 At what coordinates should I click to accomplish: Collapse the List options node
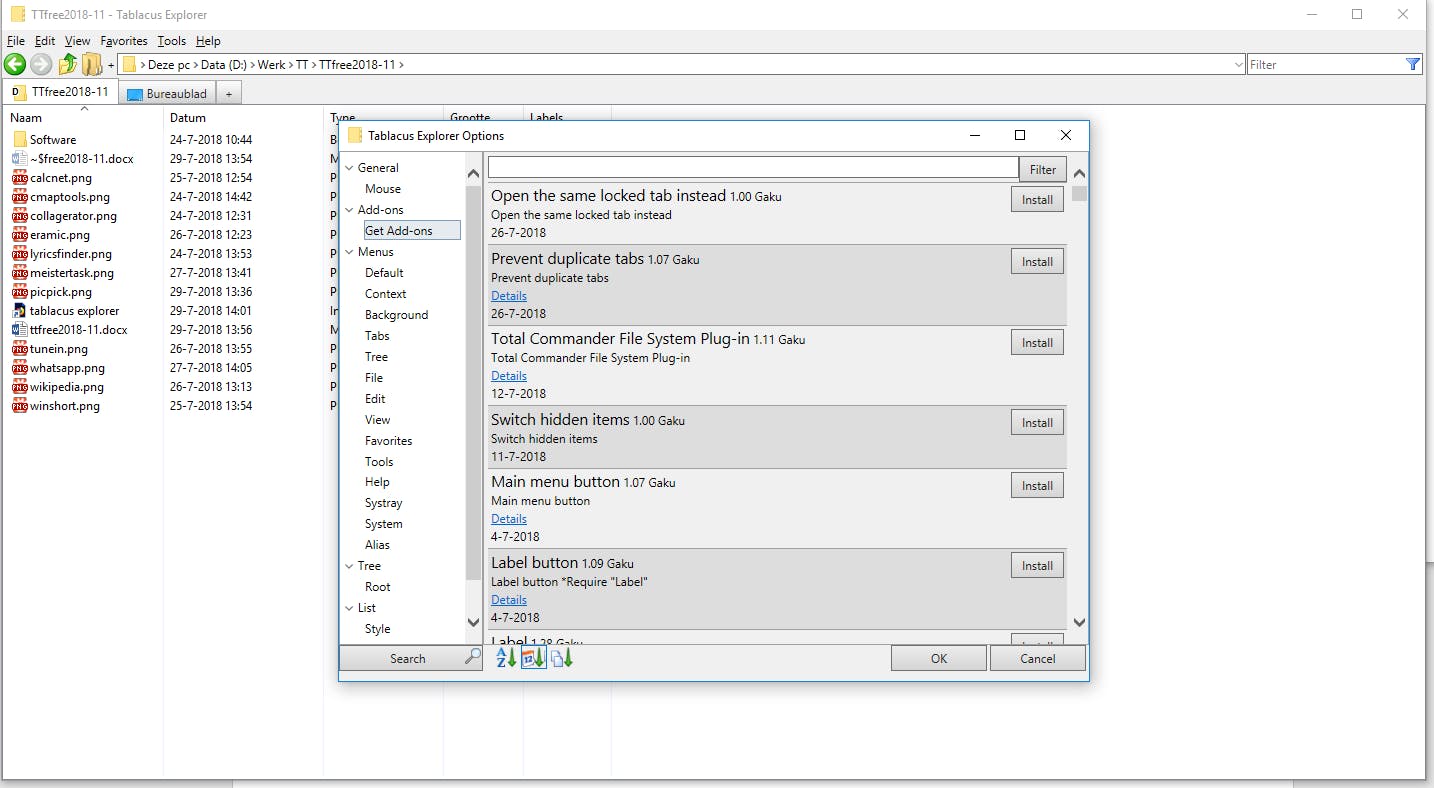tap(350, 608)
